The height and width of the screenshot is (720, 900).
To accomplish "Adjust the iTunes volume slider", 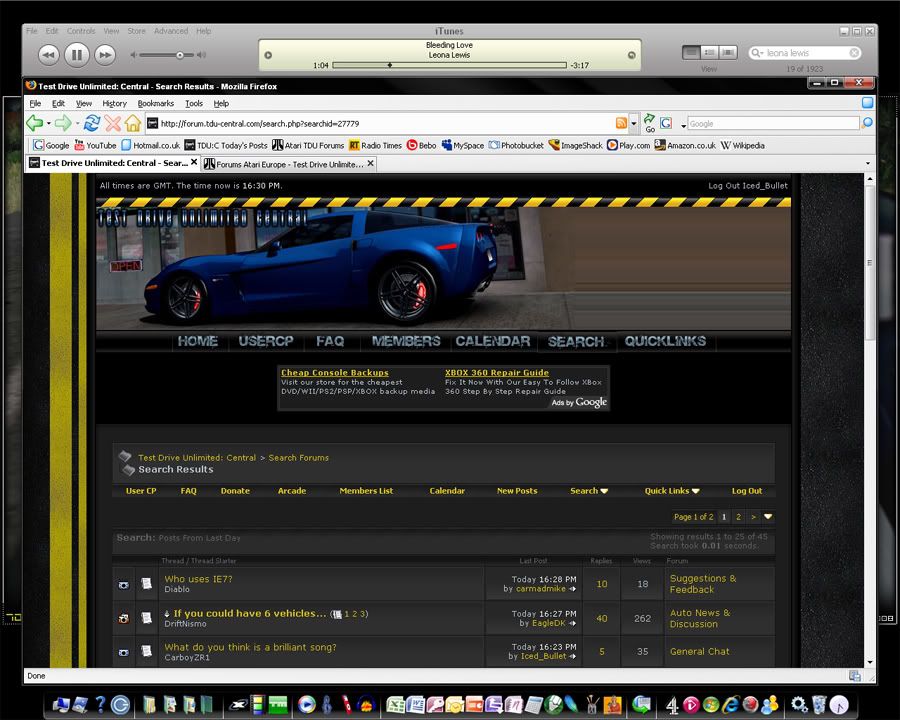I will point(180,55).
